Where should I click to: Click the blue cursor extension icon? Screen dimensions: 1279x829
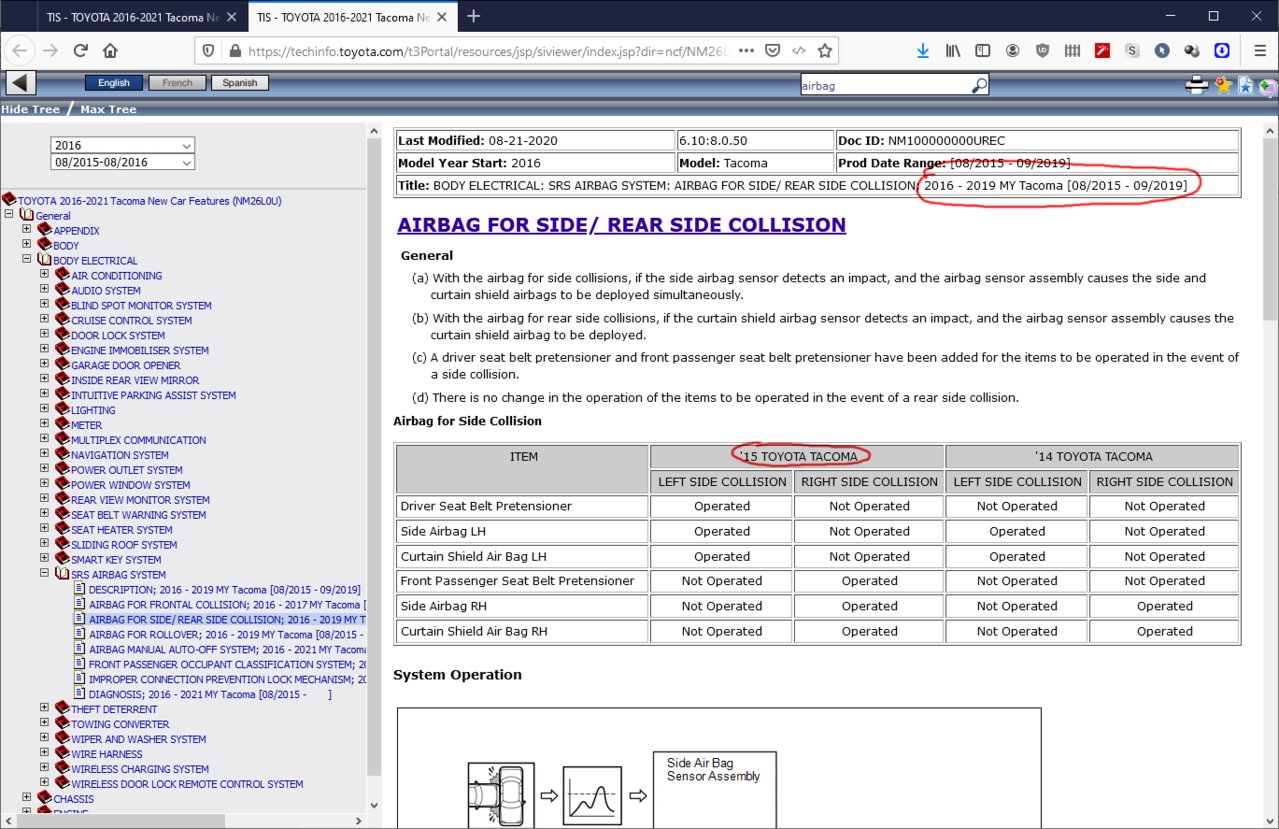coord(1162,51)
